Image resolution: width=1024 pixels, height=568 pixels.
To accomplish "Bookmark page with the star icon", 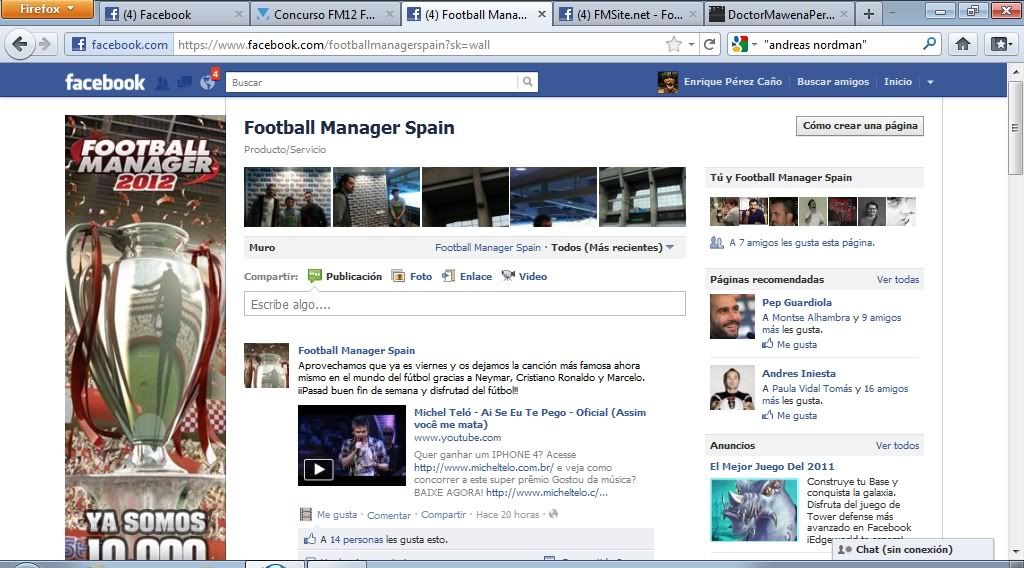I will click(x=673, y=44).
